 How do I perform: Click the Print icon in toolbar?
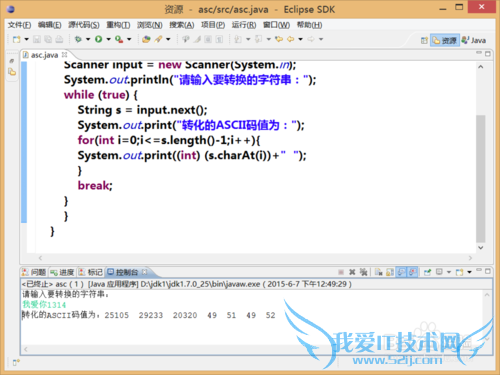tap(59, 39)
